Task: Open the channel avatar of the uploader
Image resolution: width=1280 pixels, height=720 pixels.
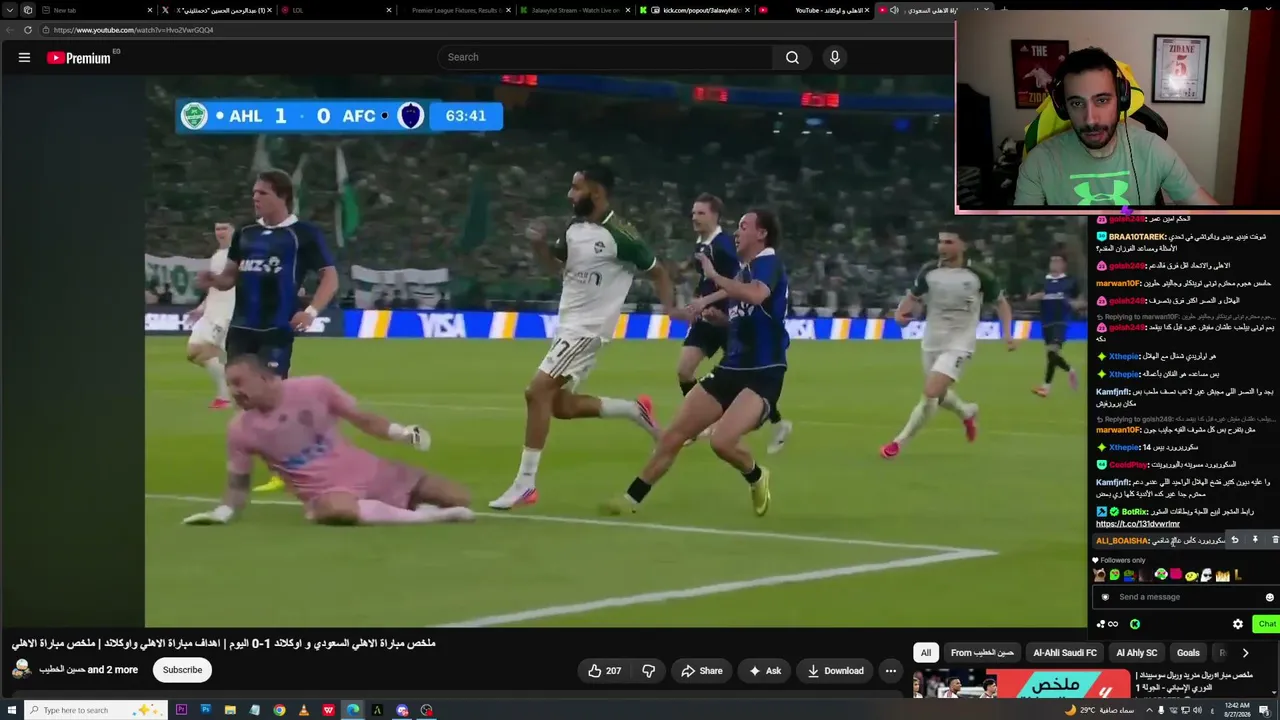Action: pos(21,670)
